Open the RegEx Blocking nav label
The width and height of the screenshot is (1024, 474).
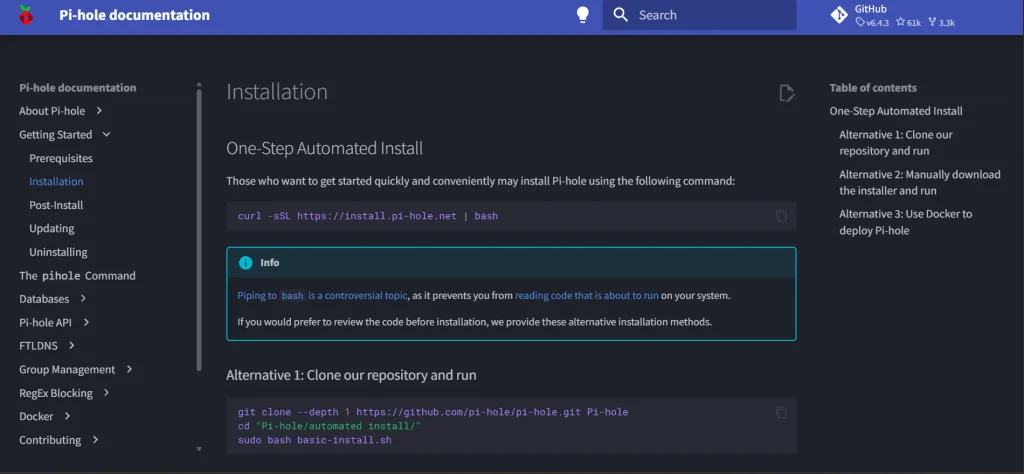56,393
